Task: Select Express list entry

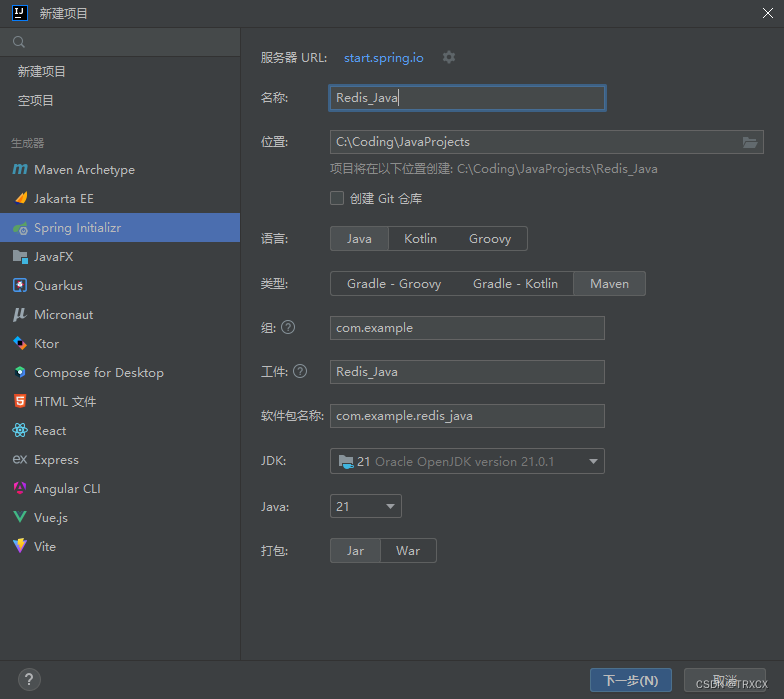Action: pyautogui.click(x=120, y=460)
